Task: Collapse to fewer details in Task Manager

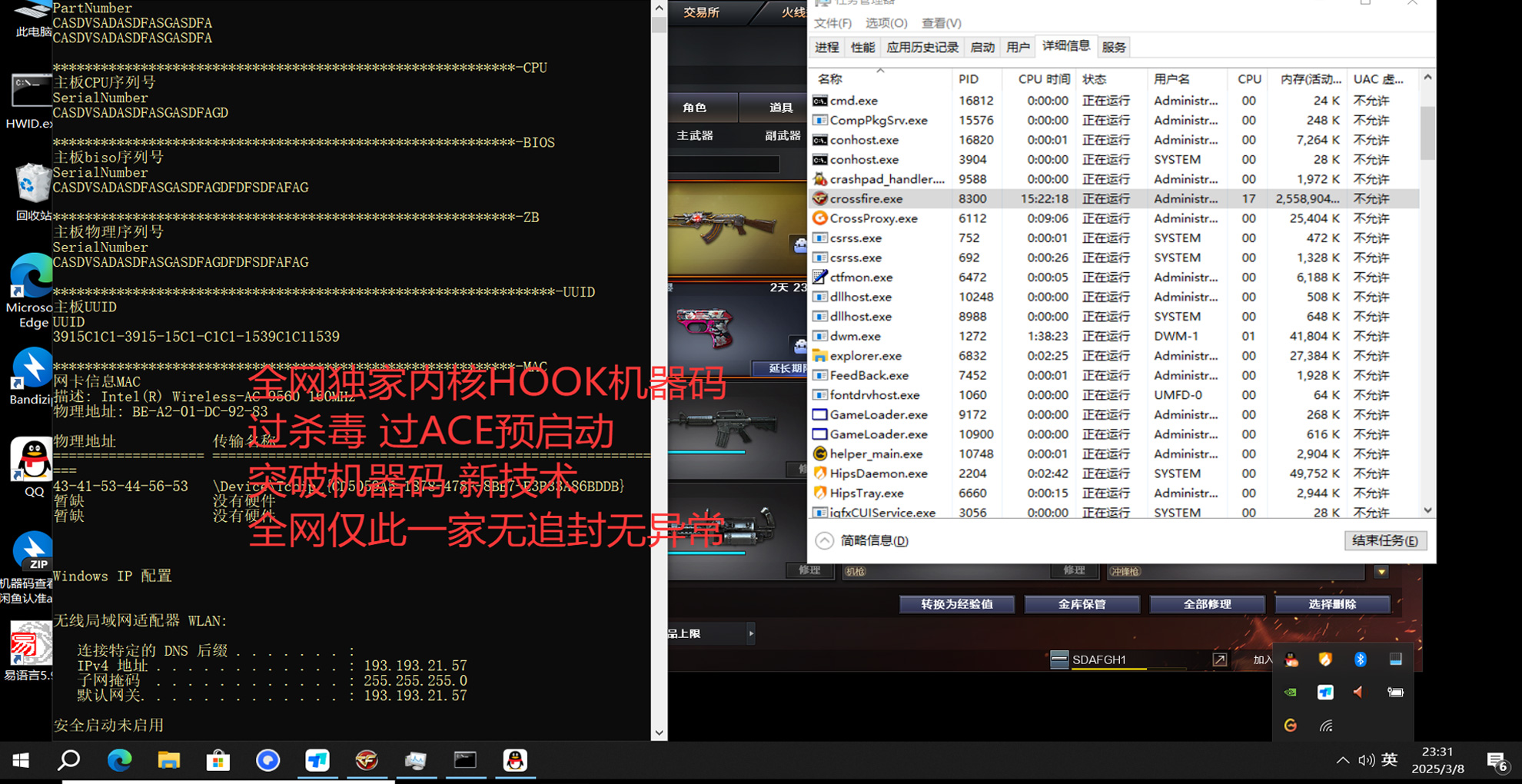Action: tap(862, 540)
